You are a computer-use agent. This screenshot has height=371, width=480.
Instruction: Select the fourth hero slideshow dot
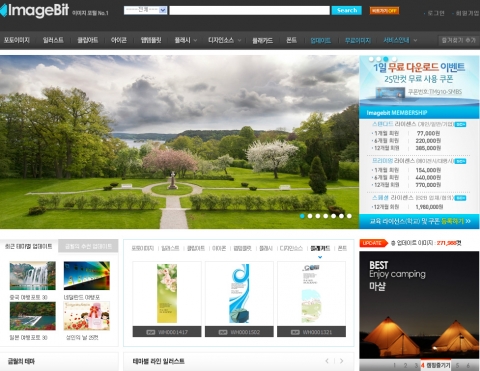point(326,216)
